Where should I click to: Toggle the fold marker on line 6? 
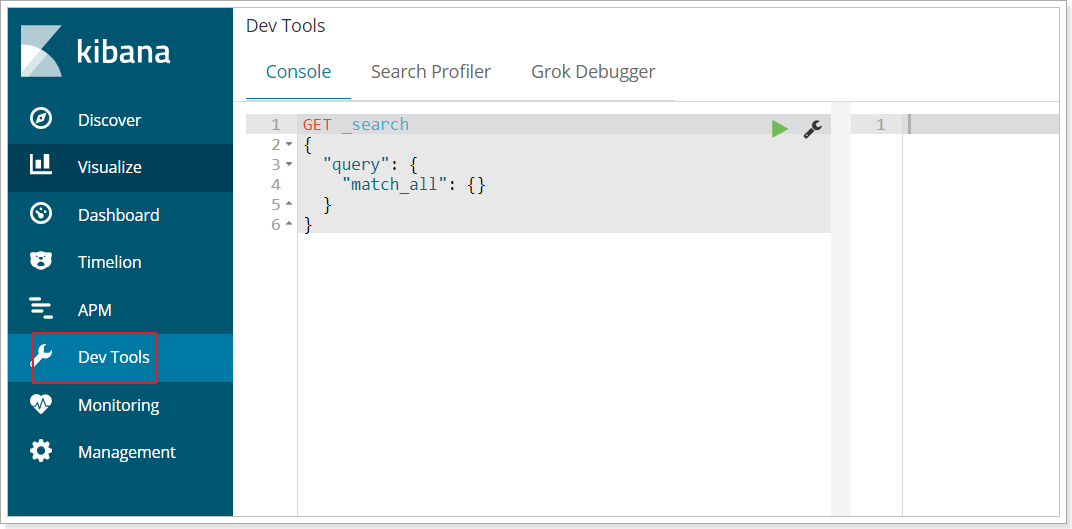[x=289, y=225]
